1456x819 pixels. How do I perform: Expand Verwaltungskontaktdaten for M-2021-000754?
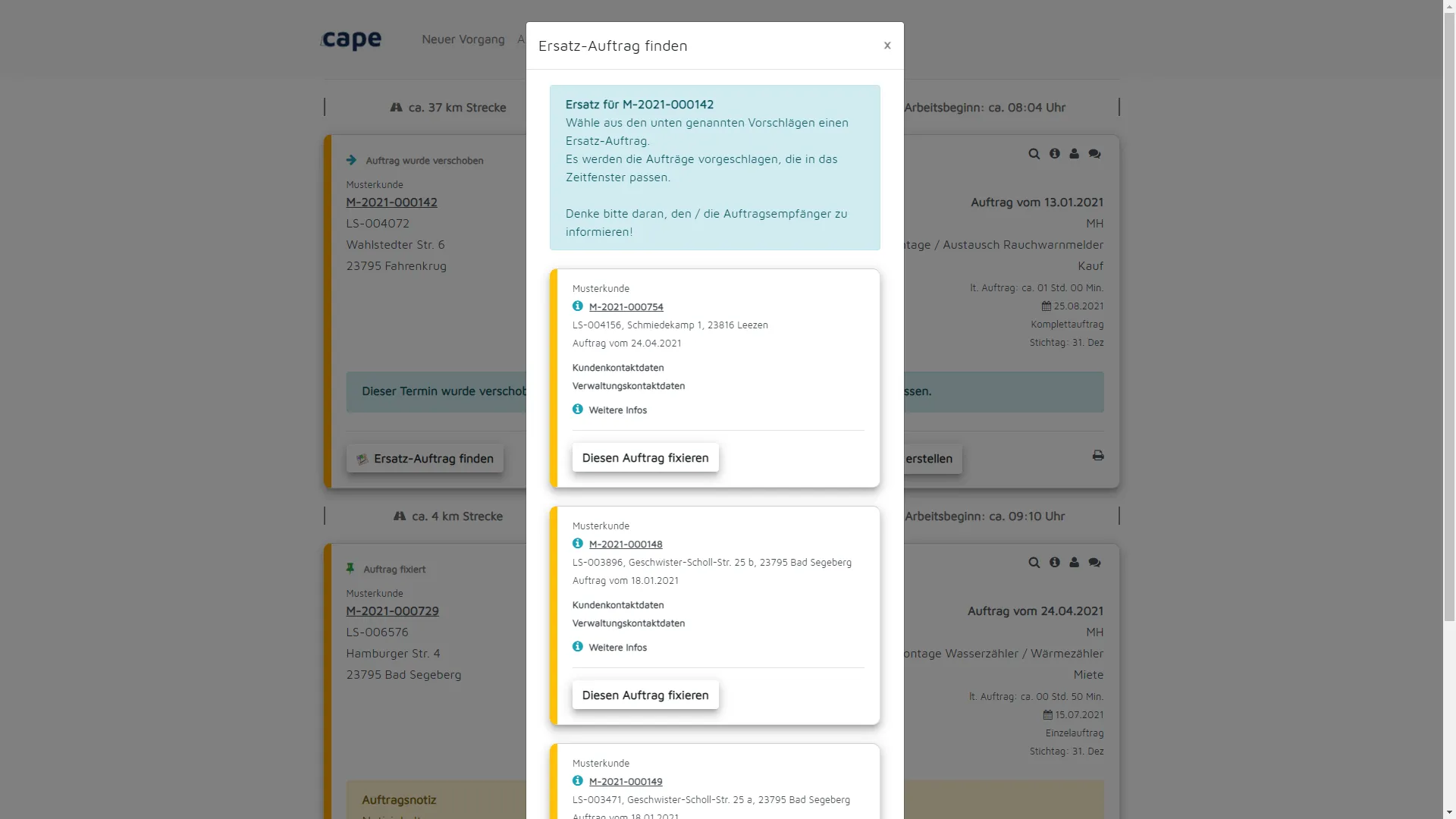[629, 386]
